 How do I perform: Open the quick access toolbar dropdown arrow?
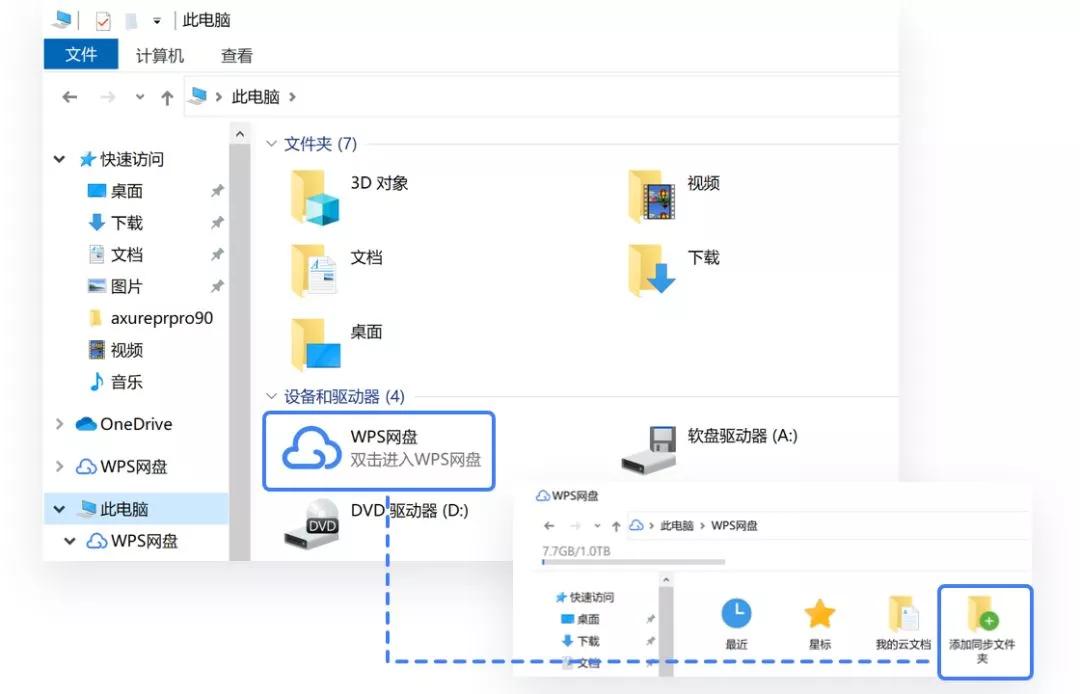(158, 19)
